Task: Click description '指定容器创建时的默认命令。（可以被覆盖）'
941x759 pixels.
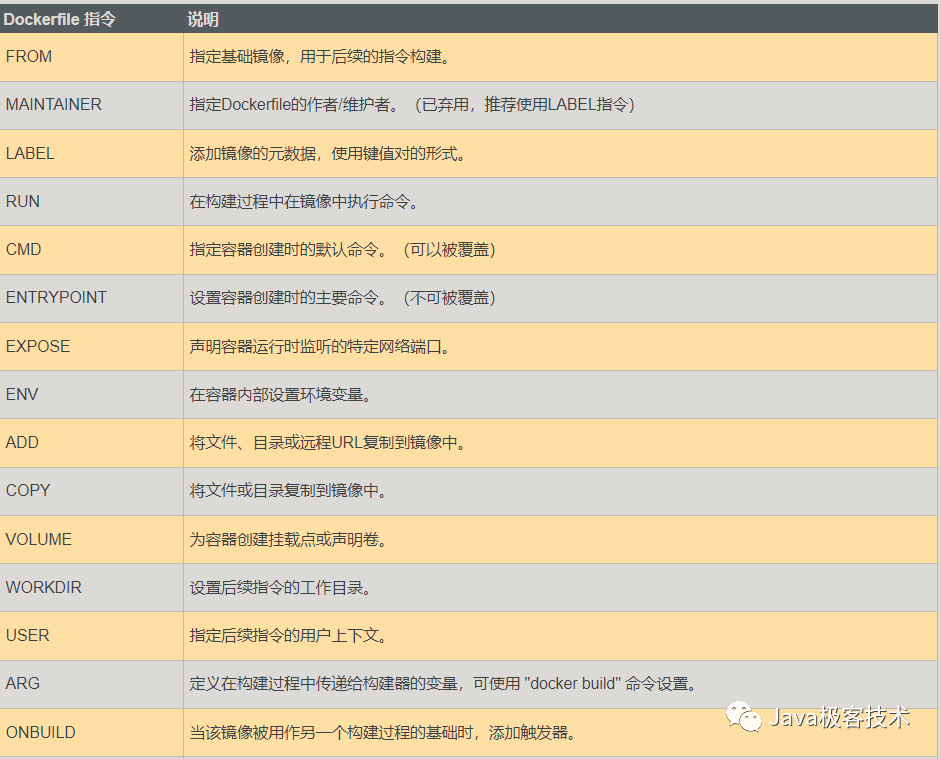Action: click(x=343, y=250)
